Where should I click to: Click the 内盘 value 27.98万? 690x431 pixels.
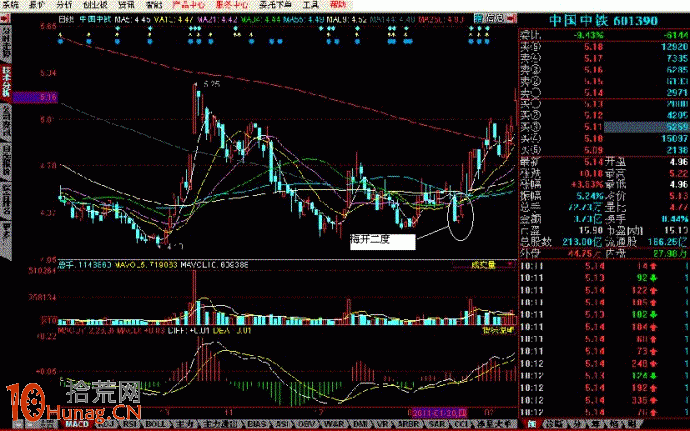point(669,253)
